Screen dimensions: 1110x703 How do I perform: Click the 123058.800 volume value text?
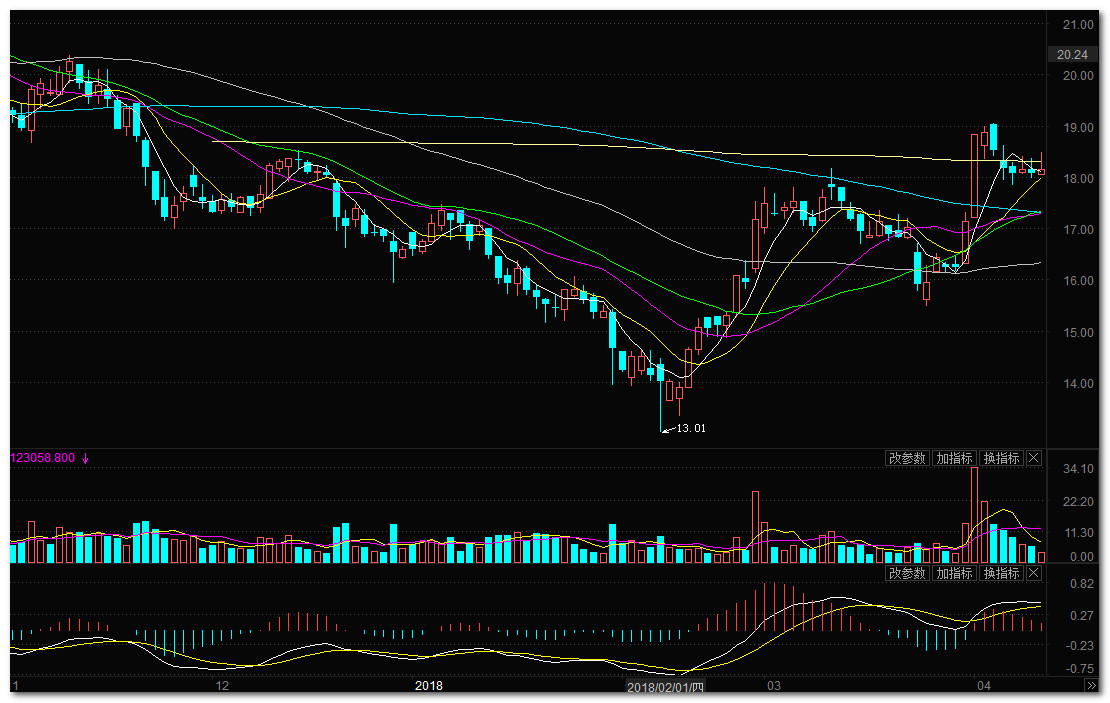(x=42, y=458)
